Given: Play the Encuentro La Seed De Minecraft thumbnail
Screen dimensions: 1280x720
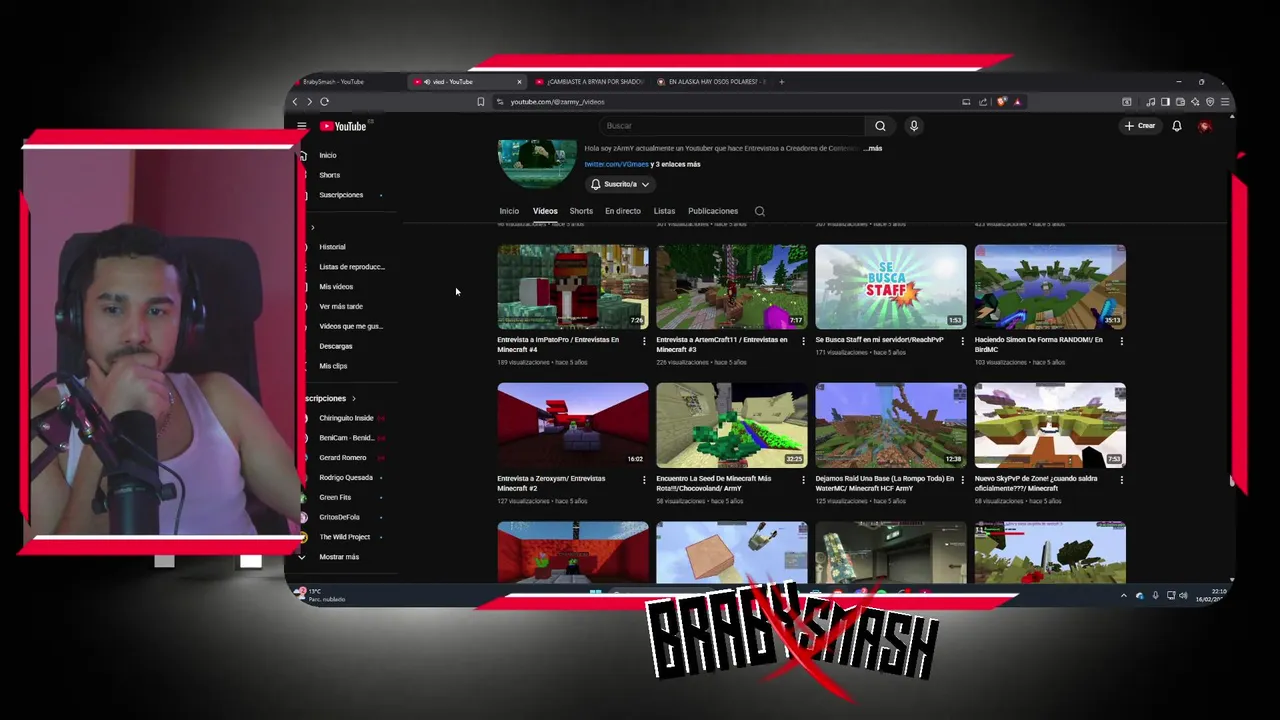Looking at the screenshot, I should 732,425.
